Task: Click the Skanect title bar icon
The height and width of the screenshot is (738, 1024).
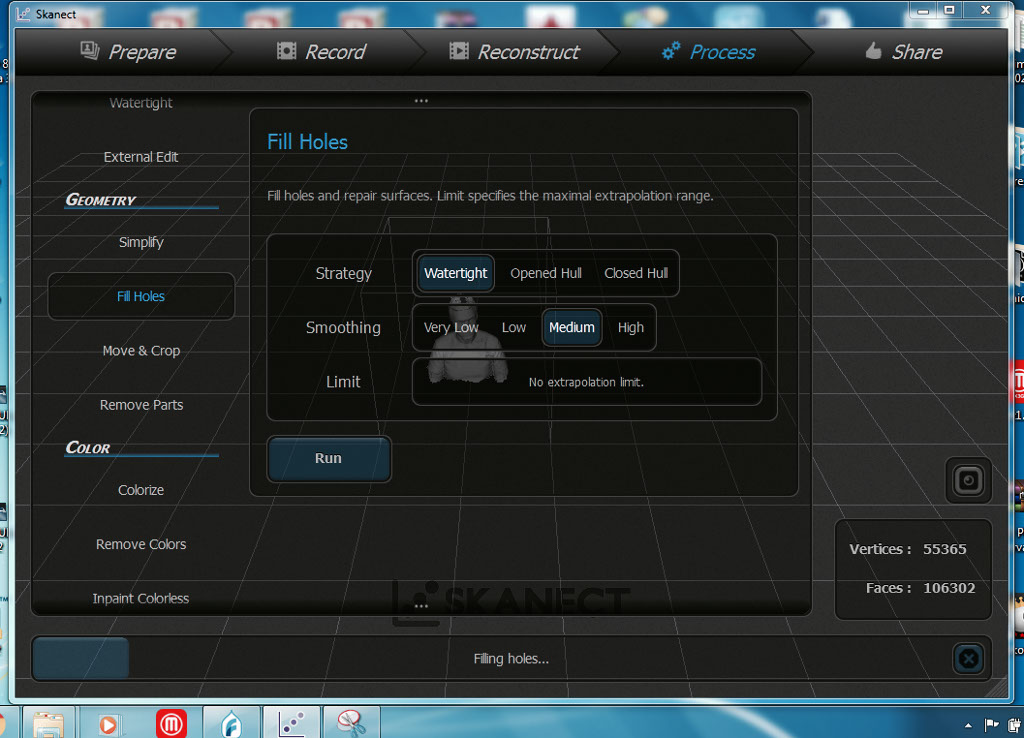Action: (x=24, y=14)
